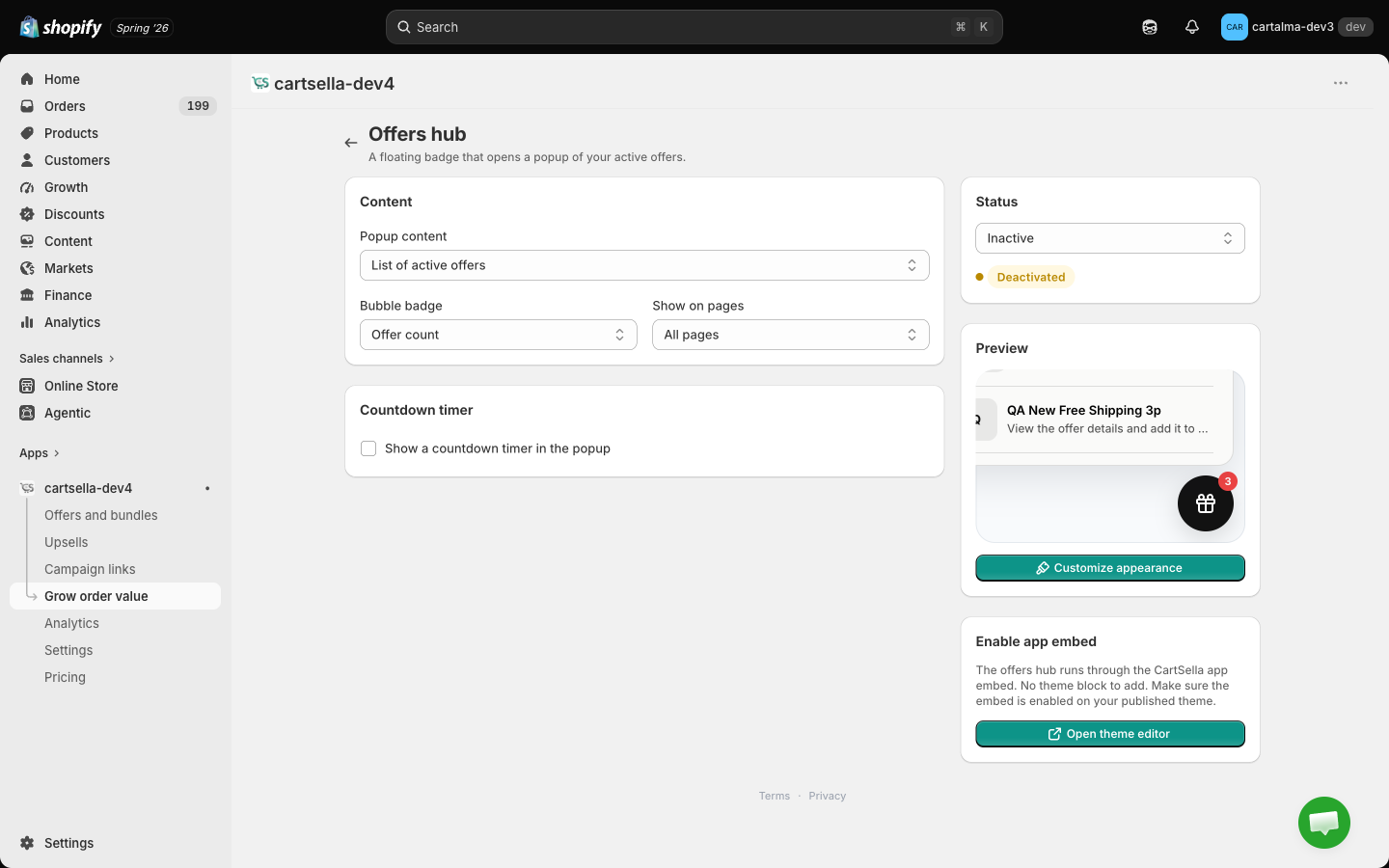Open the app's Settings submenu item
This screenshot has height=868, width=1389.
(x=68, y=650)
